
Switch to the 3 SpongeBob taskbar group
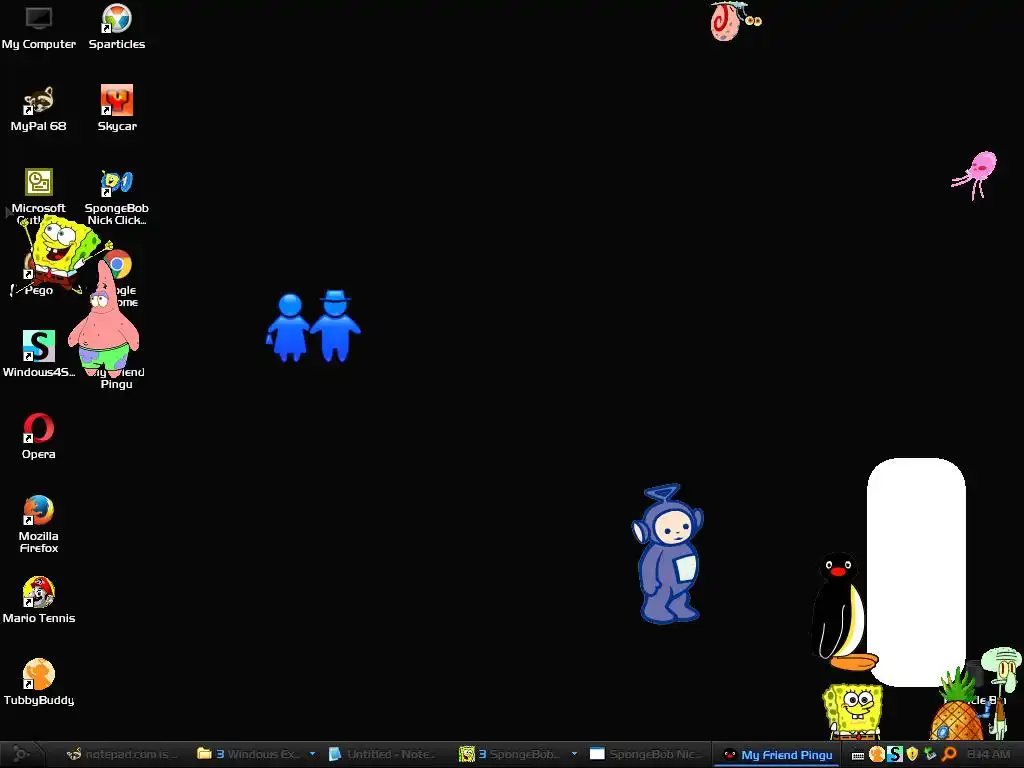coord(509,754)
